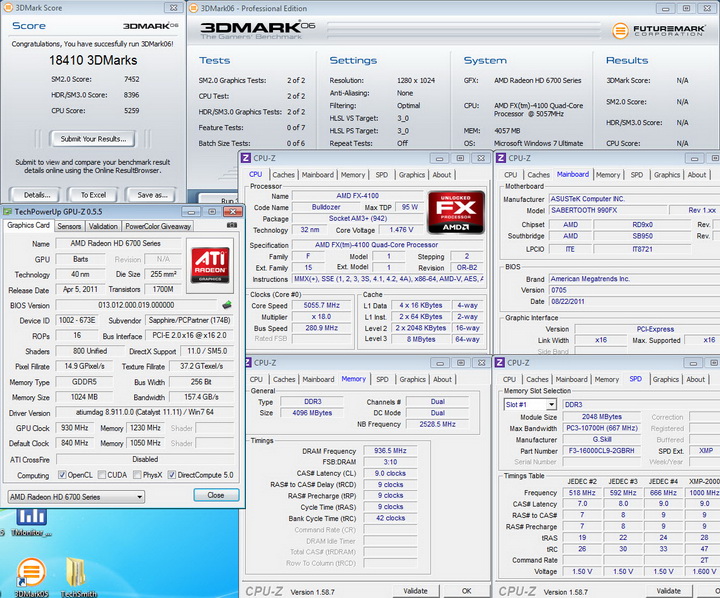Click the Specification AMD FX-4100 field
720x598 pixels.
[387, 245]
